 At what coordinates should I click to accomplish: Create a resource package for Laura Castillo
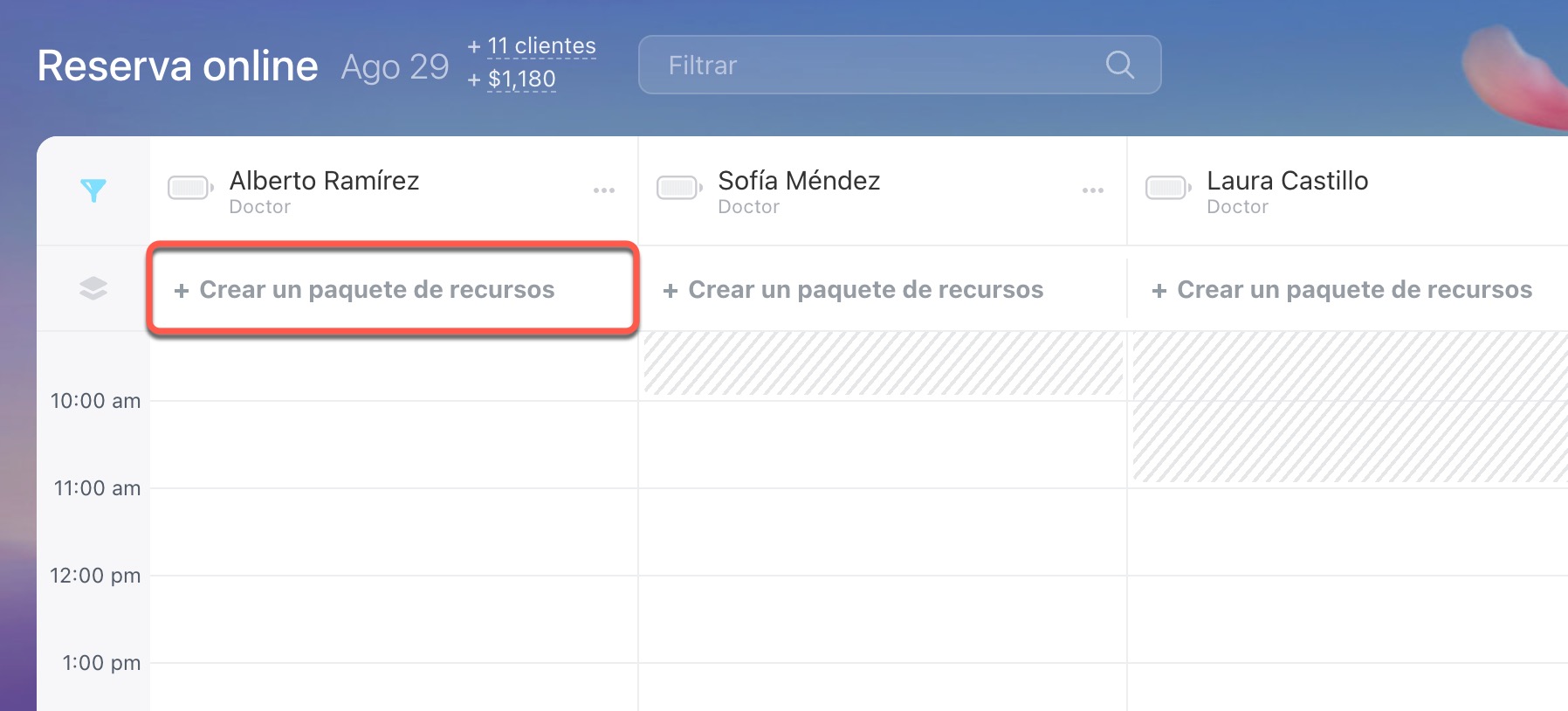(1343, 290)
